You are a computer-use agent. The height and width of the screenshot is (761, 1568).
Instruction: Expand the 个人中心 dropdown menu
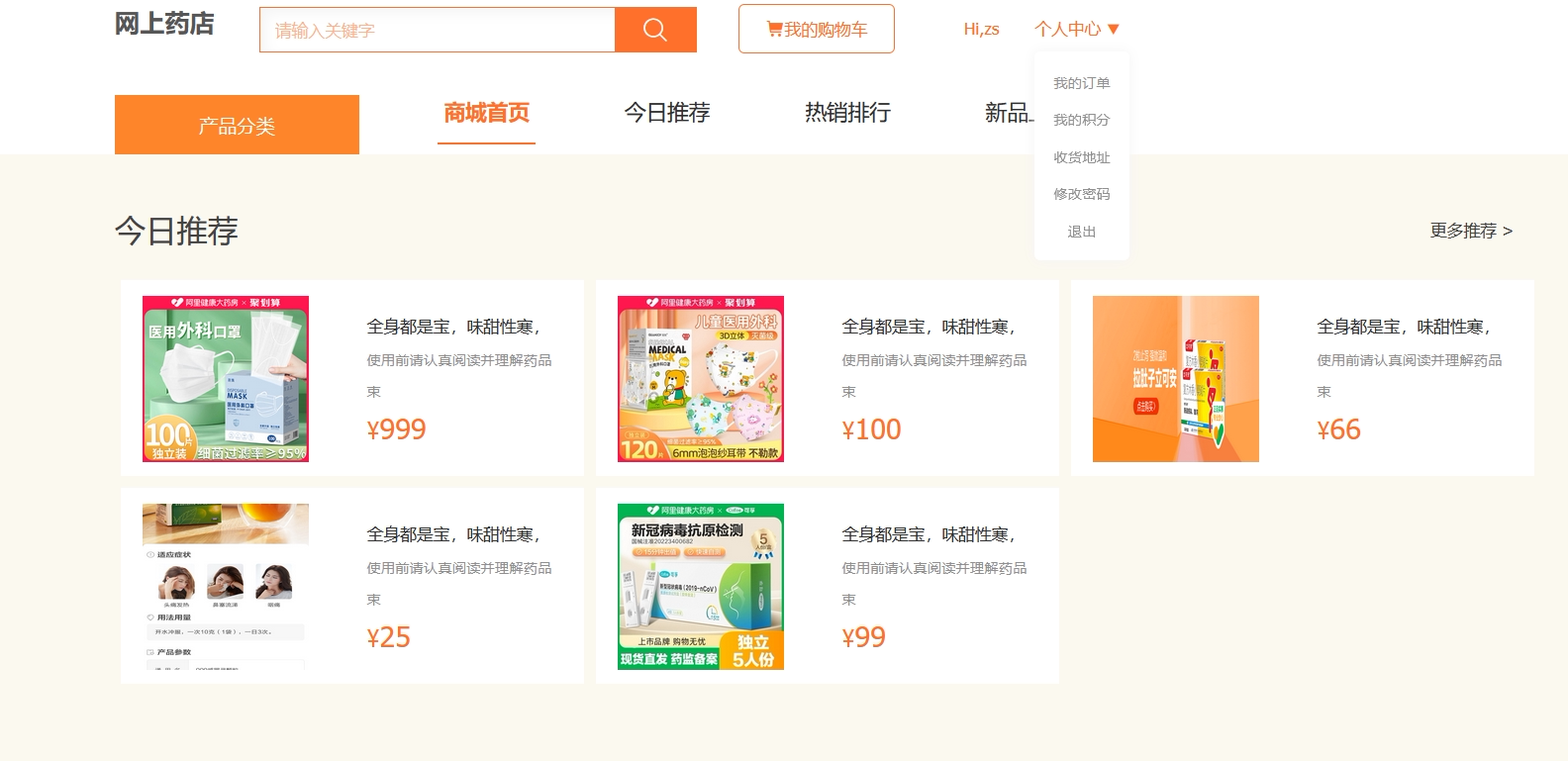1076,30
